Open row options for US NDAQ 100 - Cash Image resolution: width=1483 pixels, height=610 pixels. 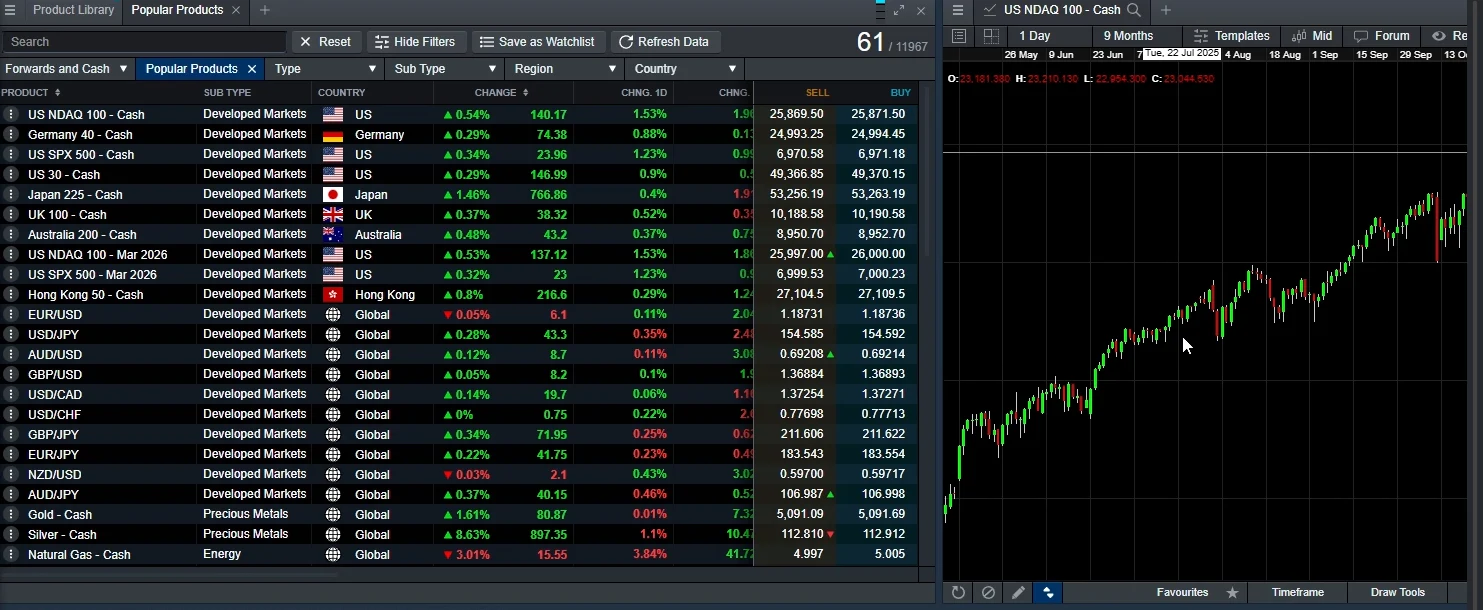(11, 114)
